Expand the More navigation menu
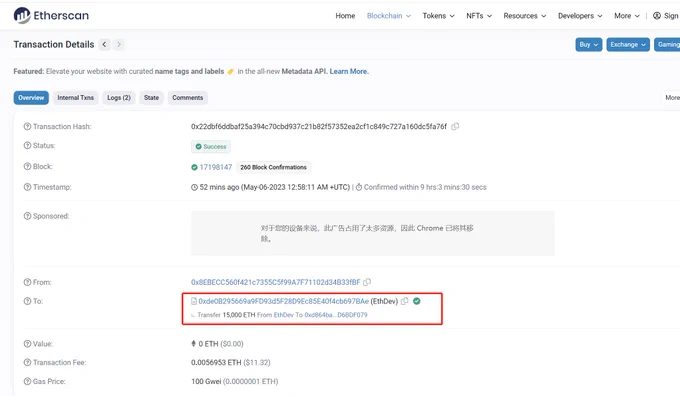680x396 pixels. pyautogui.click(x=627, y=16)
